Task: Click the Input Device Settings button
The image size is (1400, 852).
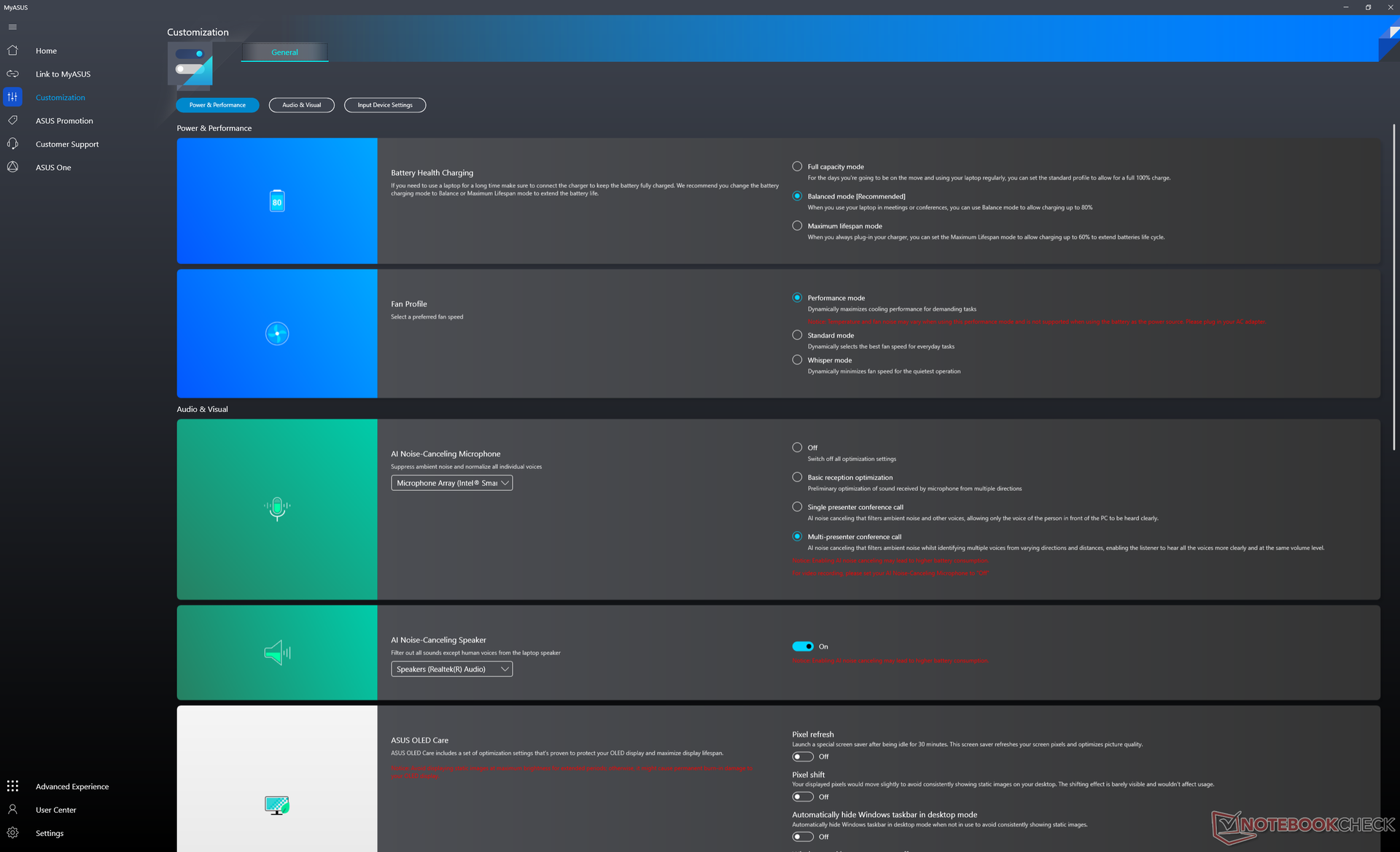Action: tap(384, 105)
